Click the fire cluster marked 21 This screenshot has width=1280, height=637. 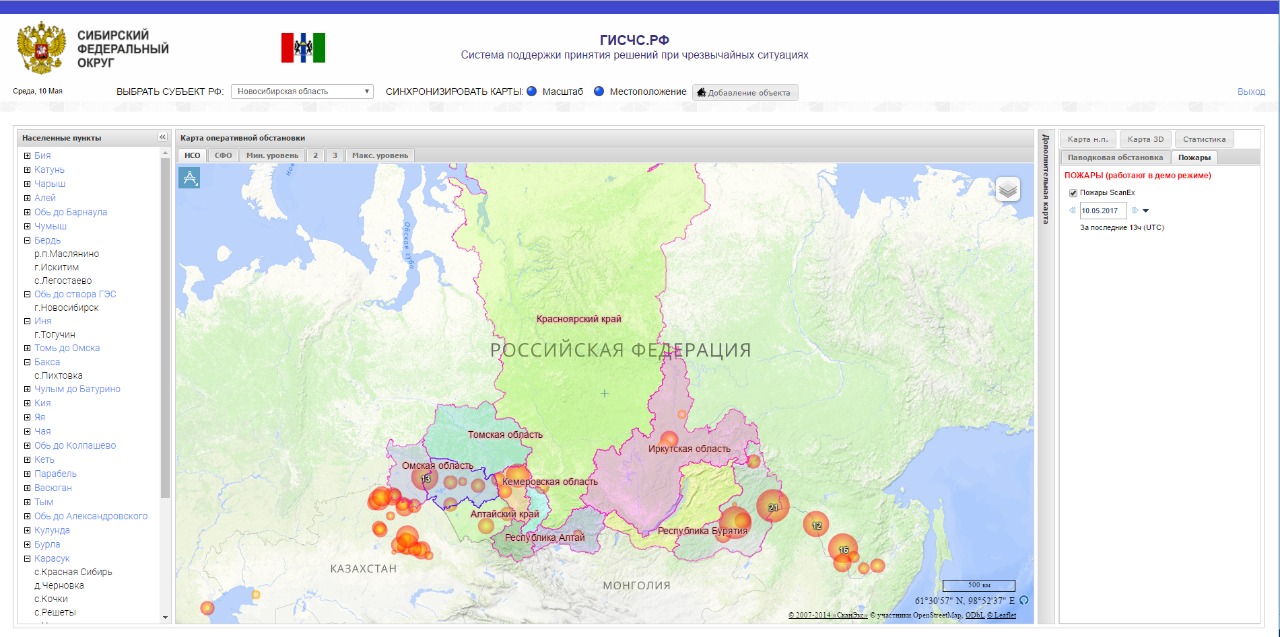point(772,507)
